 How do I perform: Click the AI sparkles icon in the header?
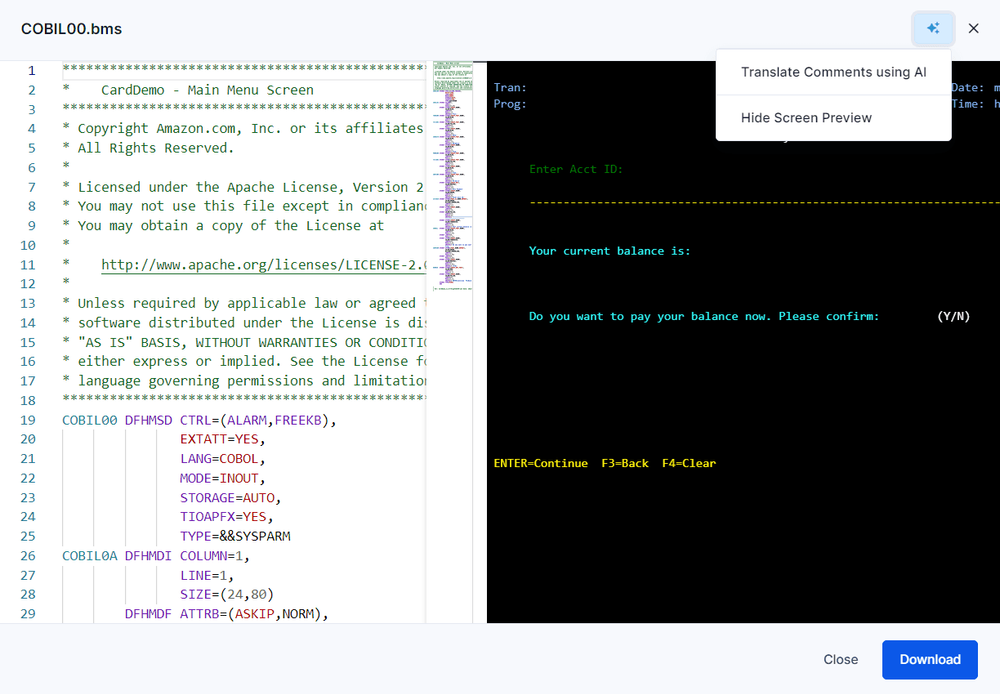pos(932,28)
